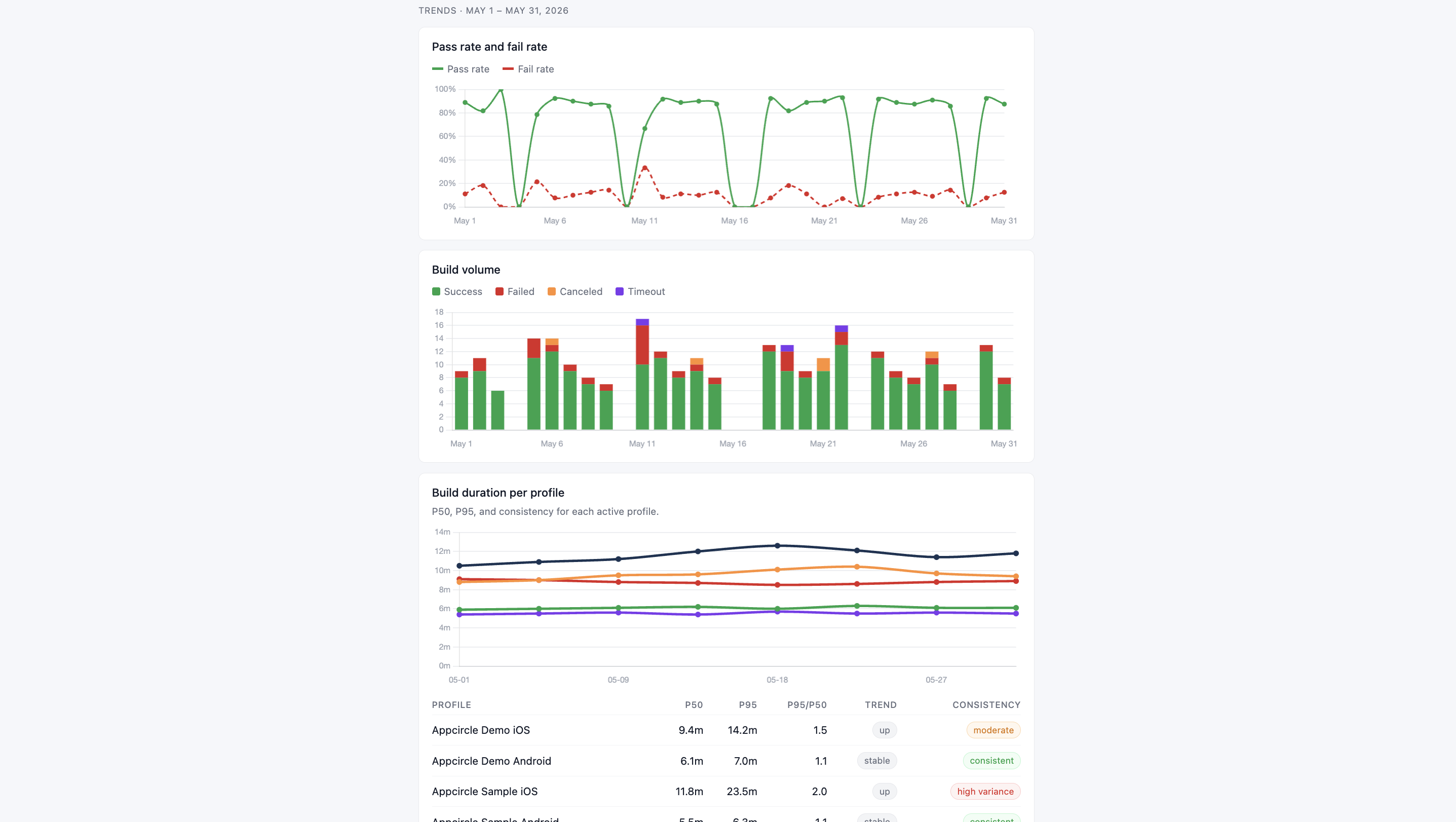The width and height of the screenshot is (1456, 822).
Task: Click the Pass rate and fail rate chart title
Action: 489,47
